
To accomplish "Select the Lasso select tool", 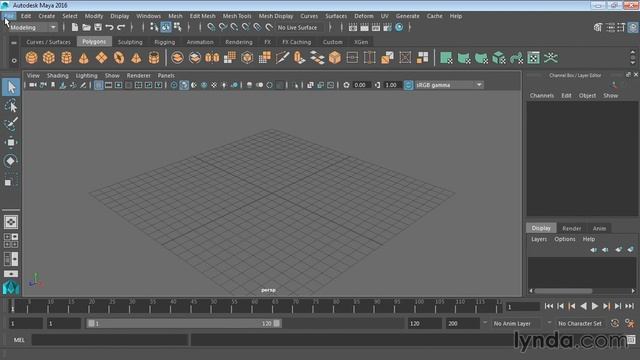I will pyautogui.click(x=11, y=106).
